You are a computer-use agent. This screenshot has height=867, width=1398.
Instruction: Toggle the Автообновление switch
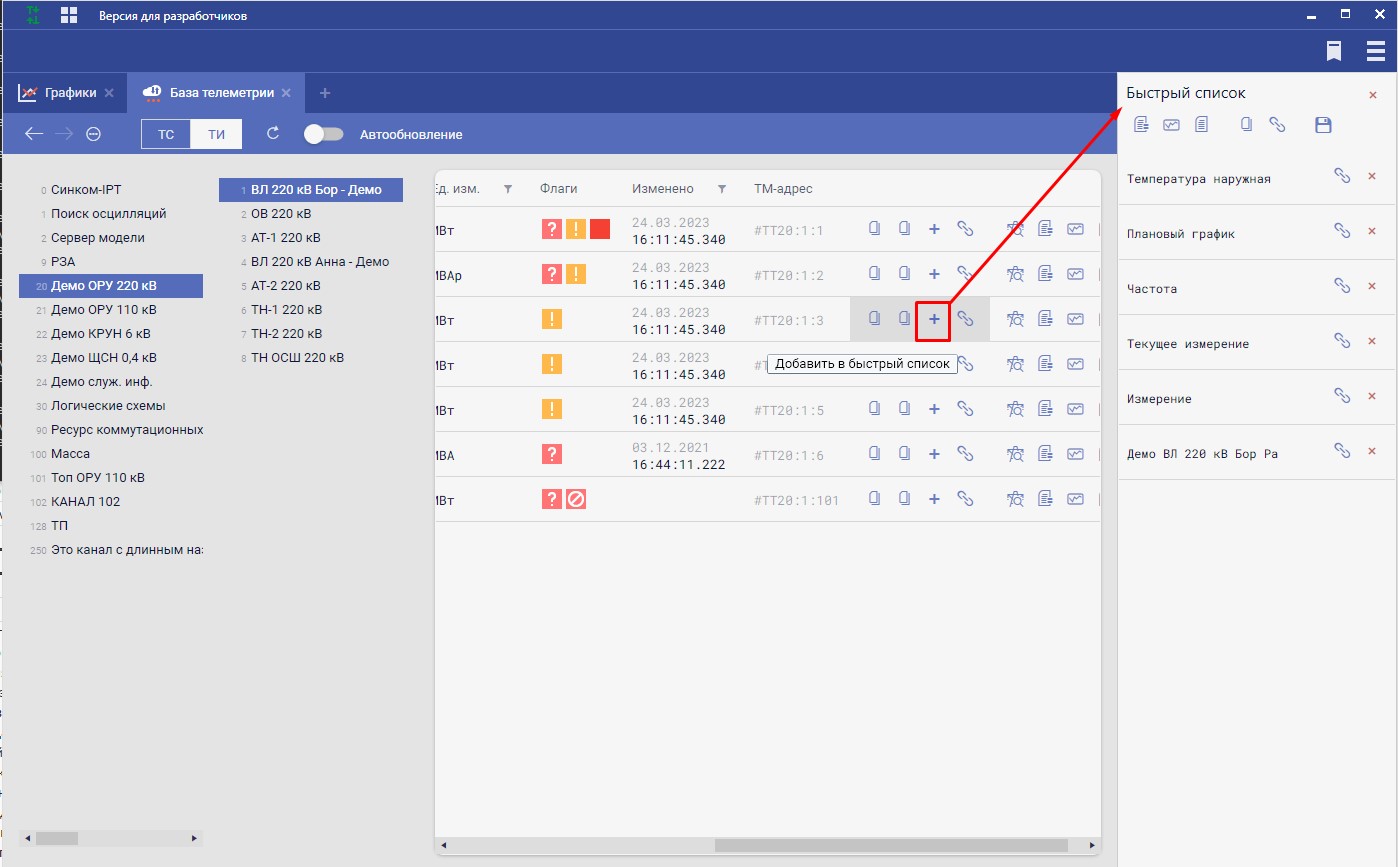(x=323, y=134)
